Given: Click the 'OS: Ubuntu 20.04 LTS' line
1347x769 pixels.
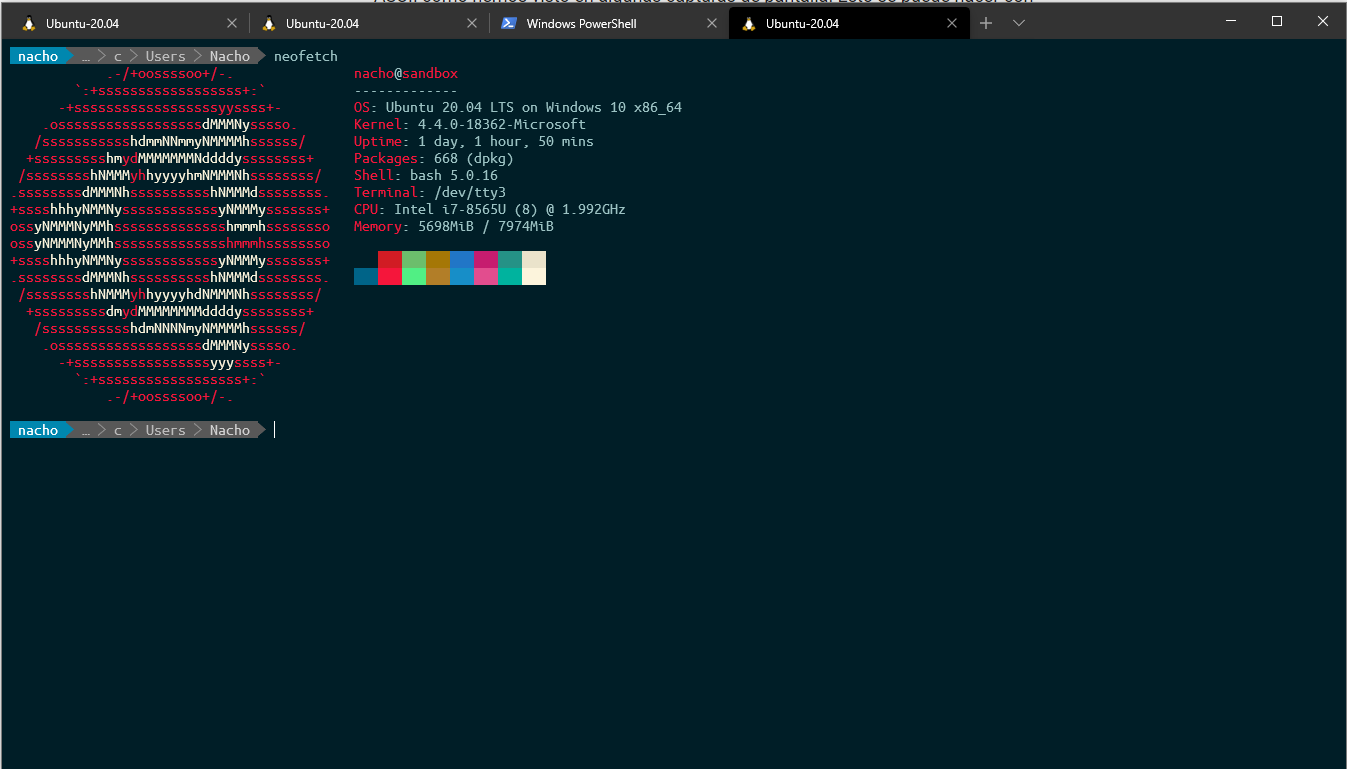Looking at the screenshot, I should click(x=518, y=107).
